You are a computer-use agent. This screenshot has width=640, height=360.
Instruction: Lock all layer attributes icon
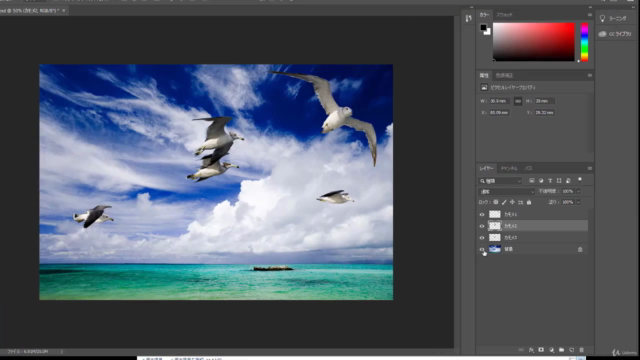529,202
